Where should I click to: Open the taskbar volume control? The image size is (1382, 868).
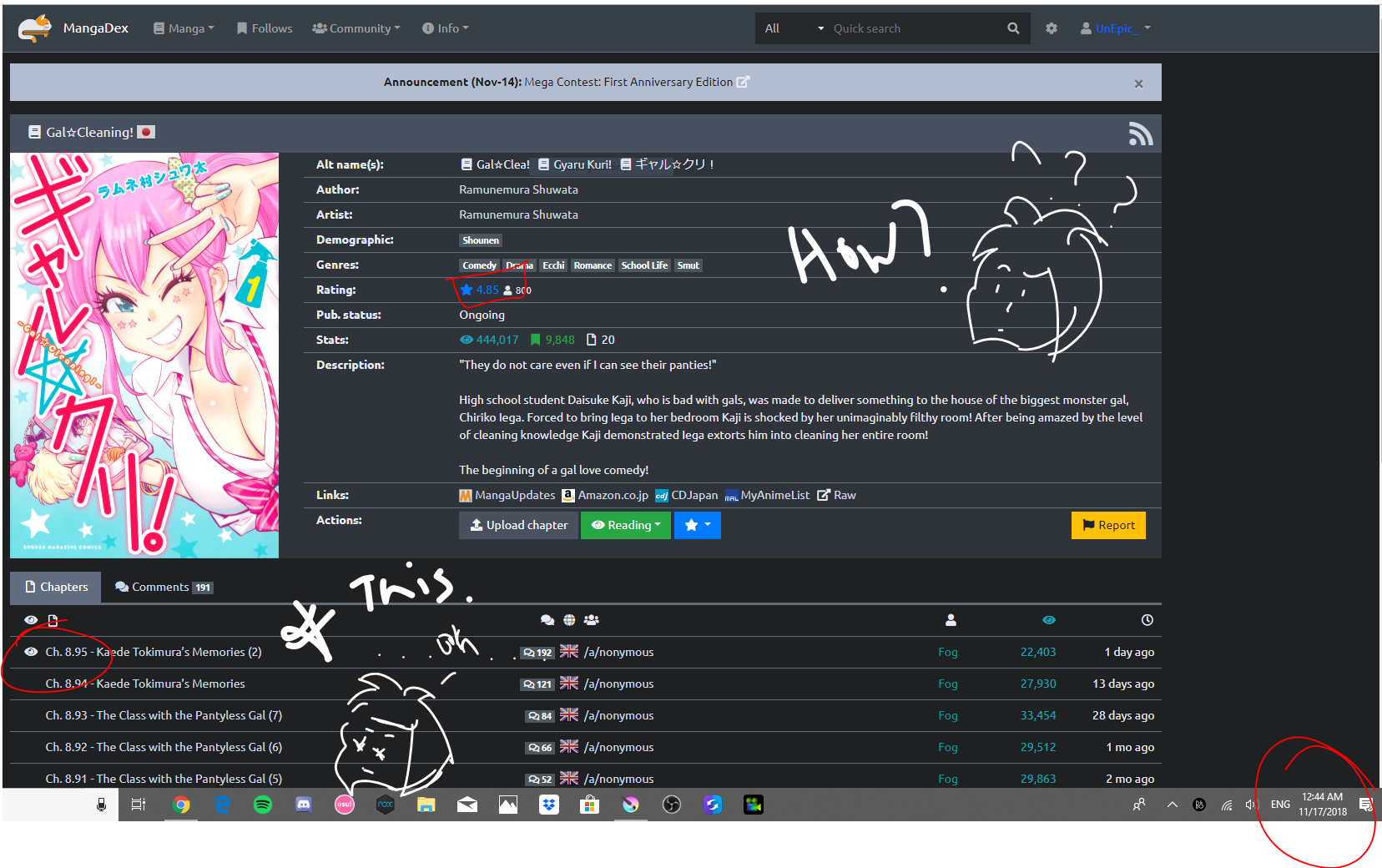1250,805
